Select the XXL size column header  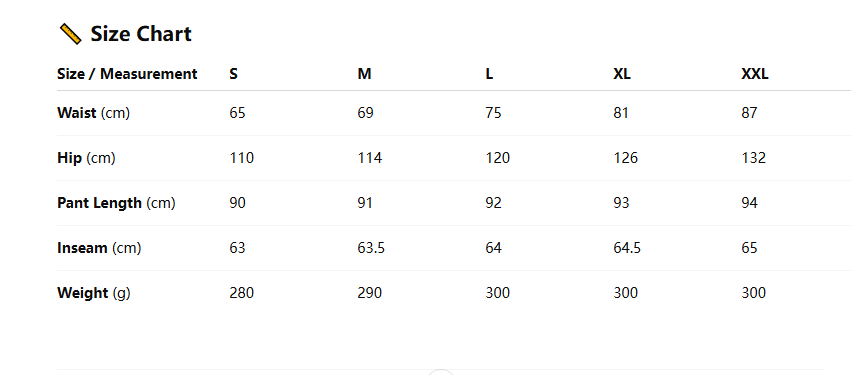755,74
